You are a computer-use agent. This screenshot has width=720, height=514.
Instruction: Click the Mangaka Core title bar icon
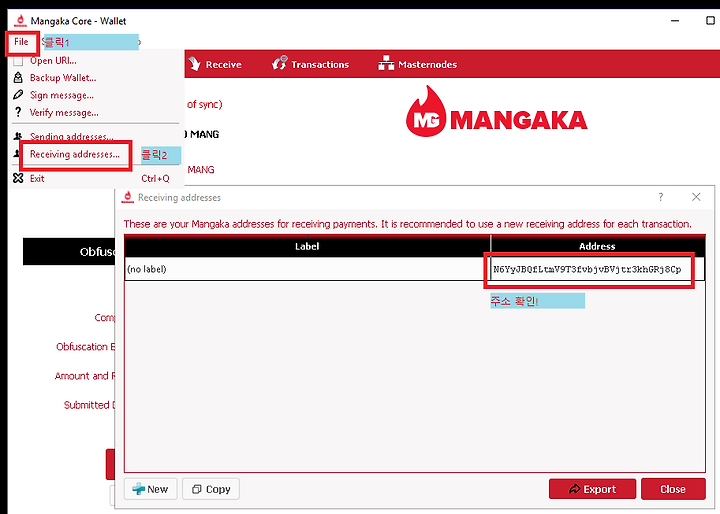click(x=20, y=21)
